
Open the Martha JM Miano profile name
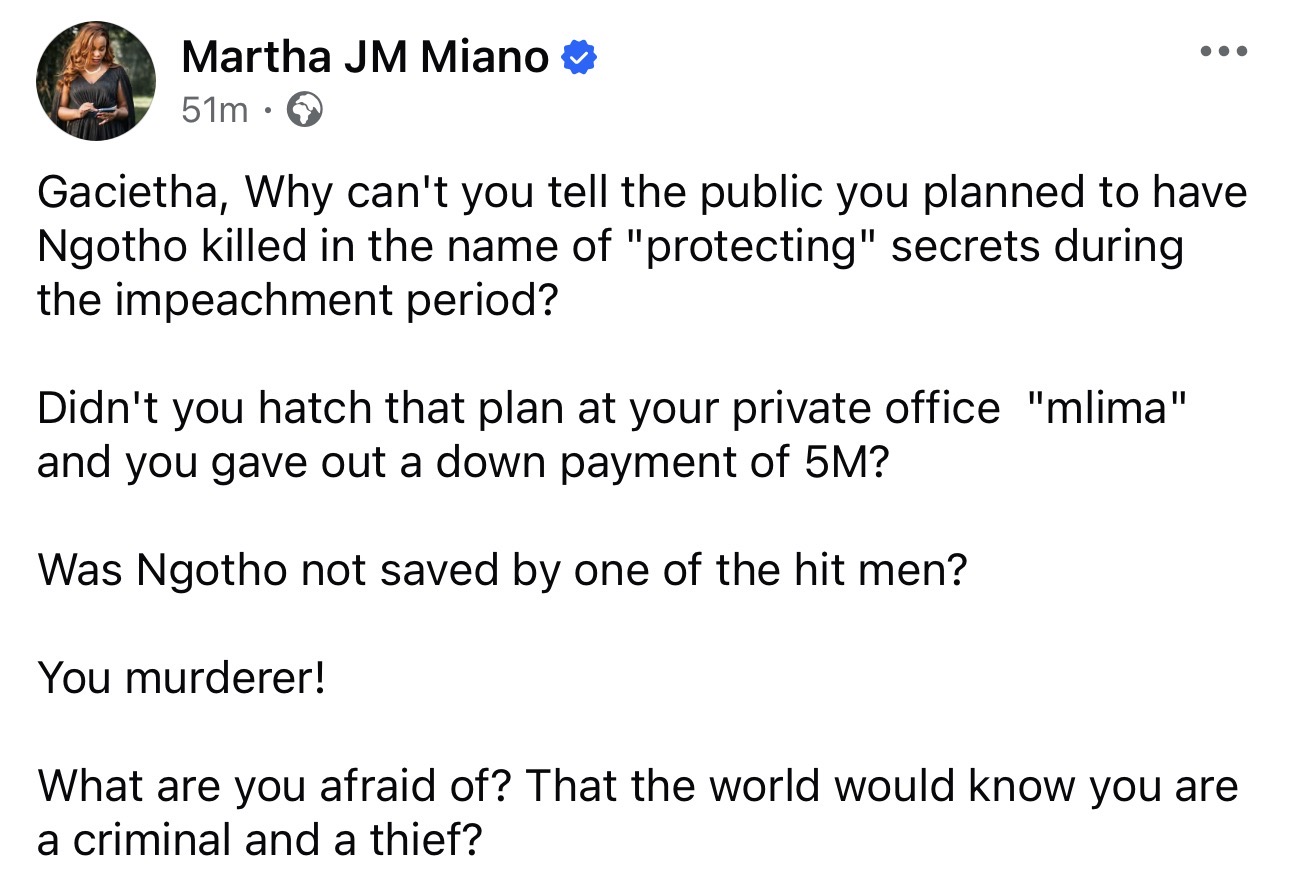(365, 59)
